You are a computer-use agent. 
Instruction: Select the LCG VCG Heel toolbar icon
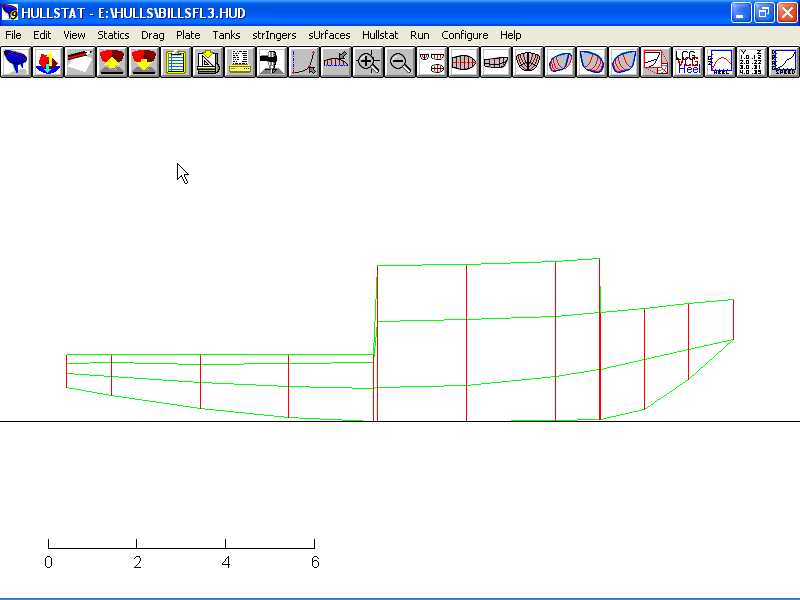coord(688,62)
